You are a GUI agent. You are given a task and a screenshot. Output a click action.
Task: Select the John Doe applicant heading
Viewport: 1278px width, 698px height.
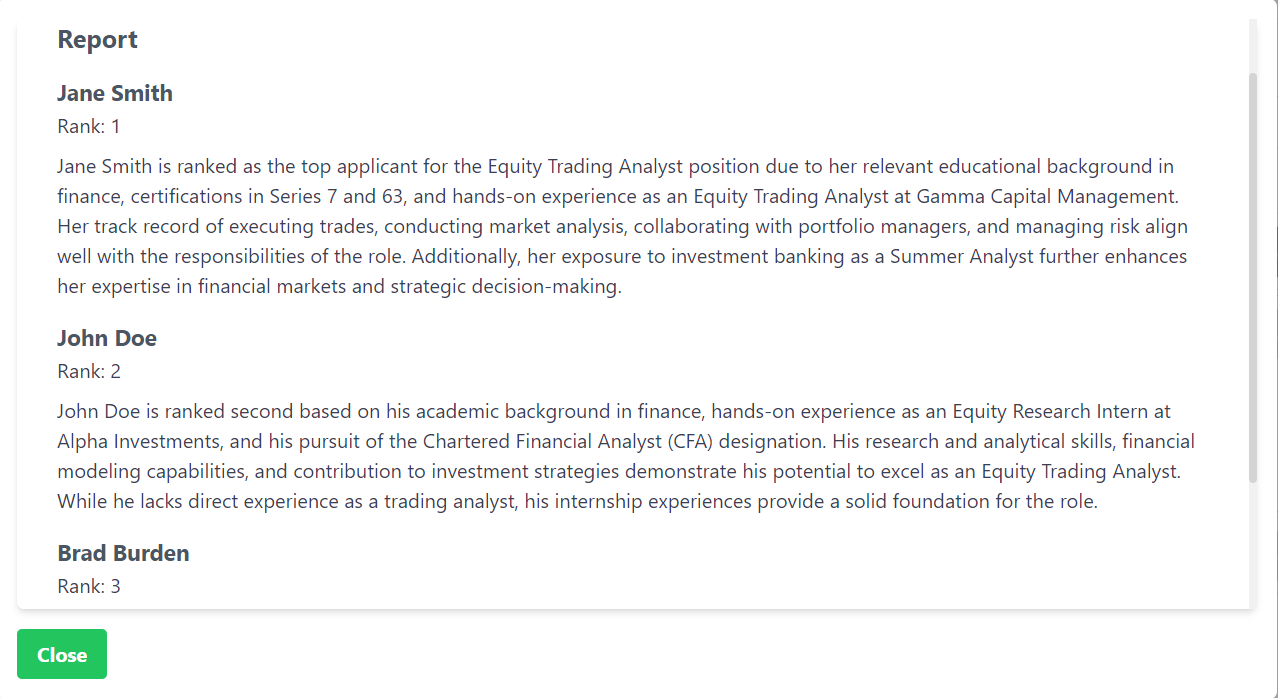(107, 339)
